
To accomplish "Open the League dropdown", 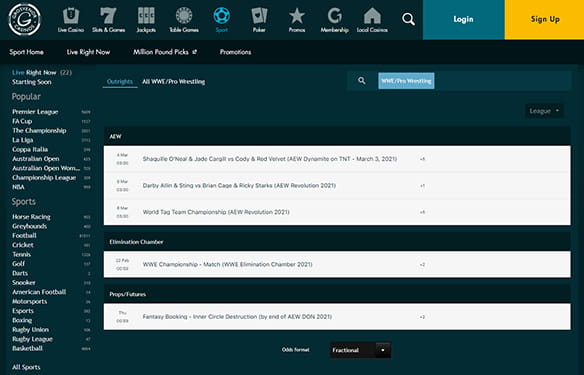I will click(x=544, y=111).
